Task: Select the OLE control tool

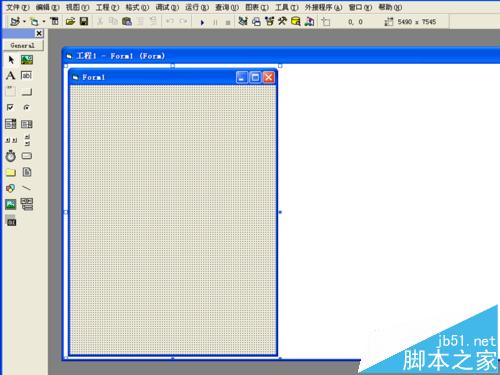Action: point(11,221)
